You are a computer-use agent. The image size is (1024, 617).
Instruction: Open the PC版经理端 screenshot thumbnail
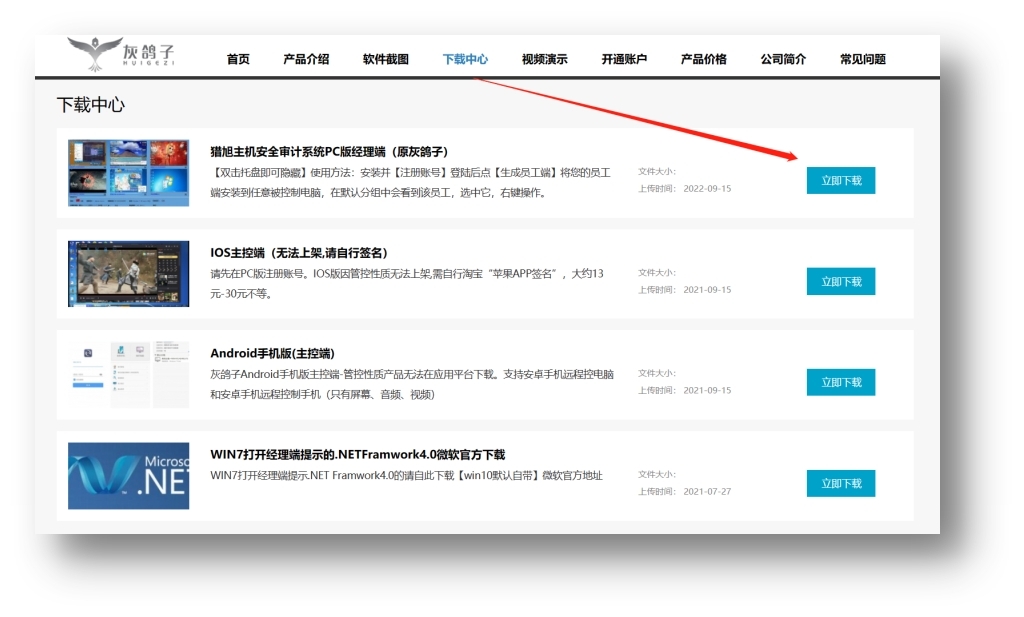[128, 173]
